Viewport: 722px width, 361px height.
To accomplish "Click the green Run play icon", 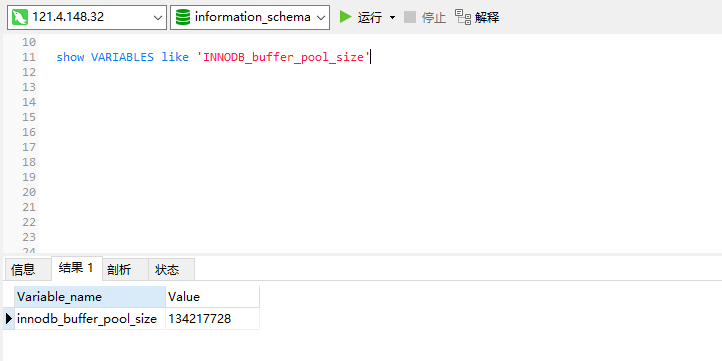I will click(x=345, y=17).
